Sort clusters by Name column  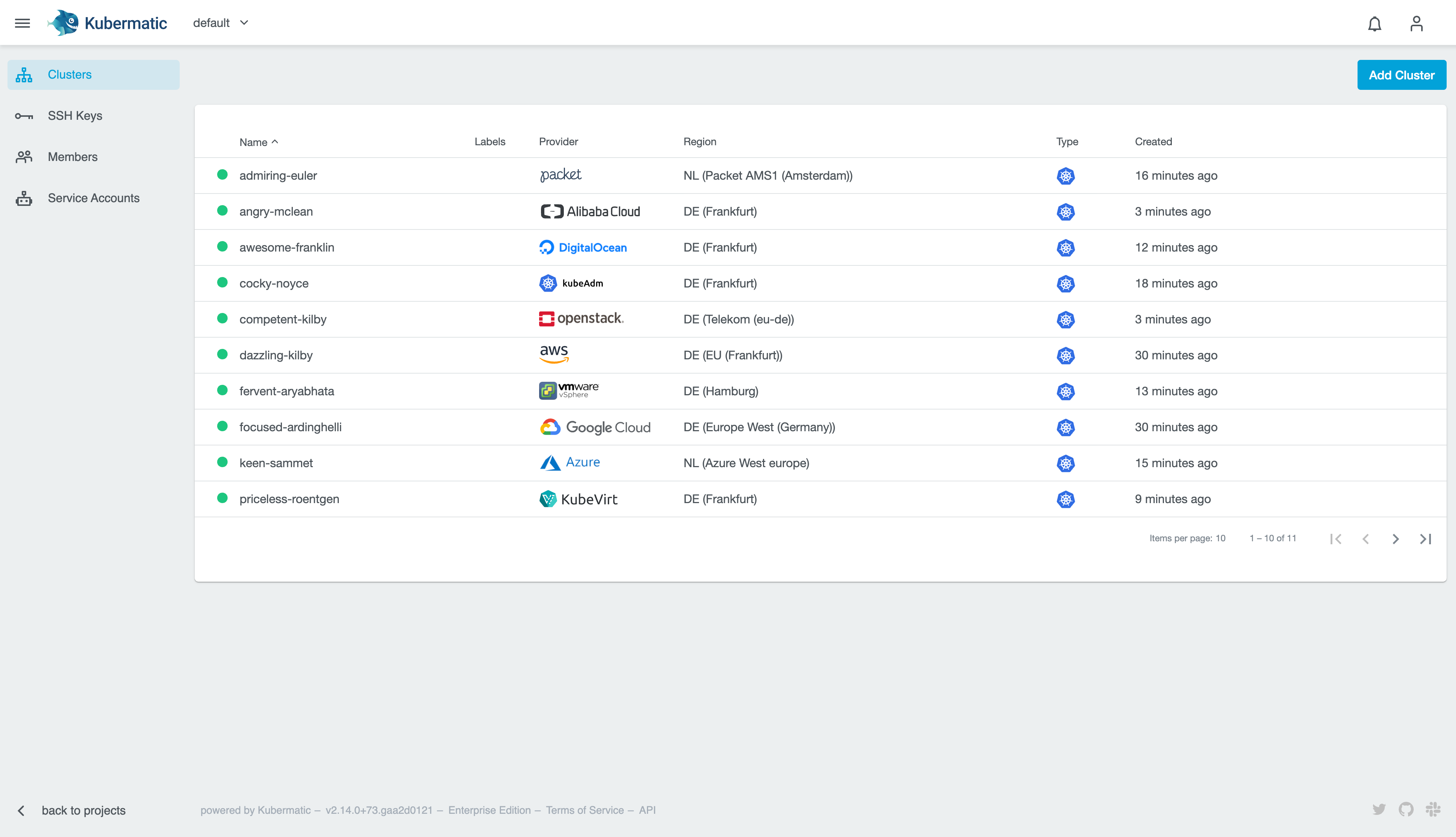coord(259,142)
